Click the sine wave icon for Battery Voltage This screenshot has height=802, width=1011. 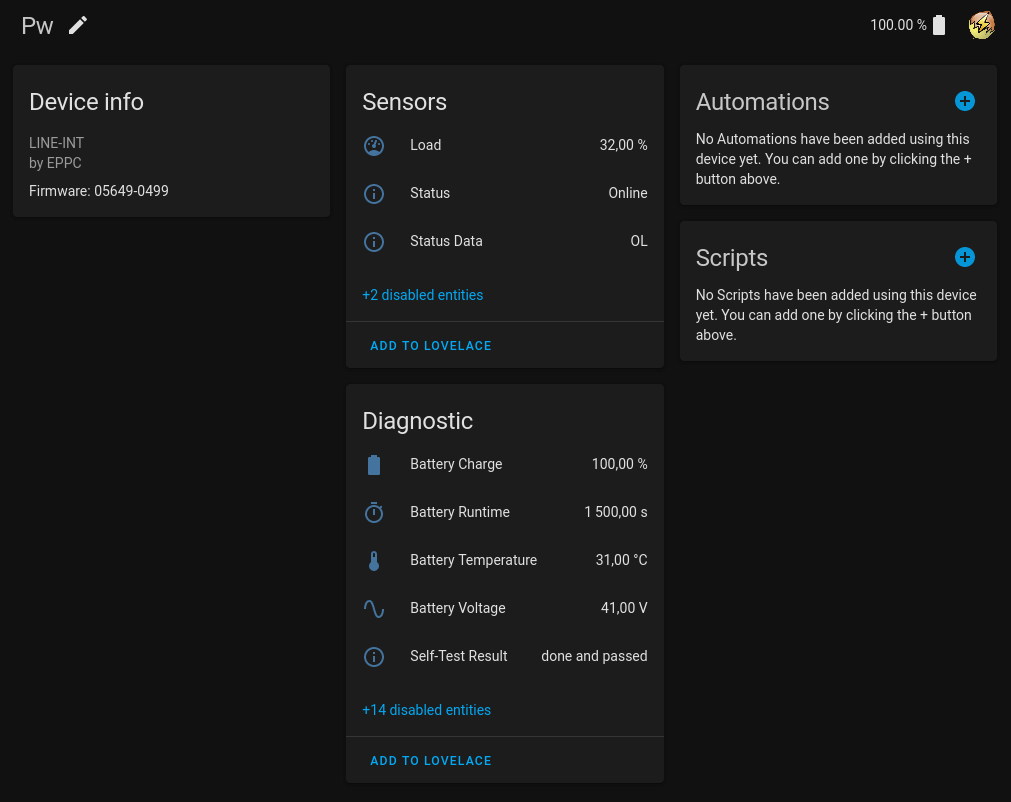pos(374,608)
